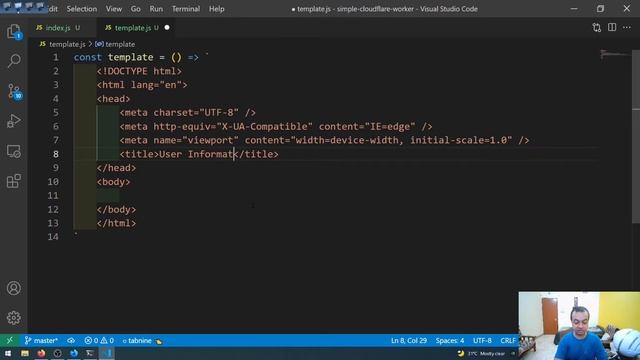Click the minimap at top right of editor

pyautogui.click(x=615, y=54)
